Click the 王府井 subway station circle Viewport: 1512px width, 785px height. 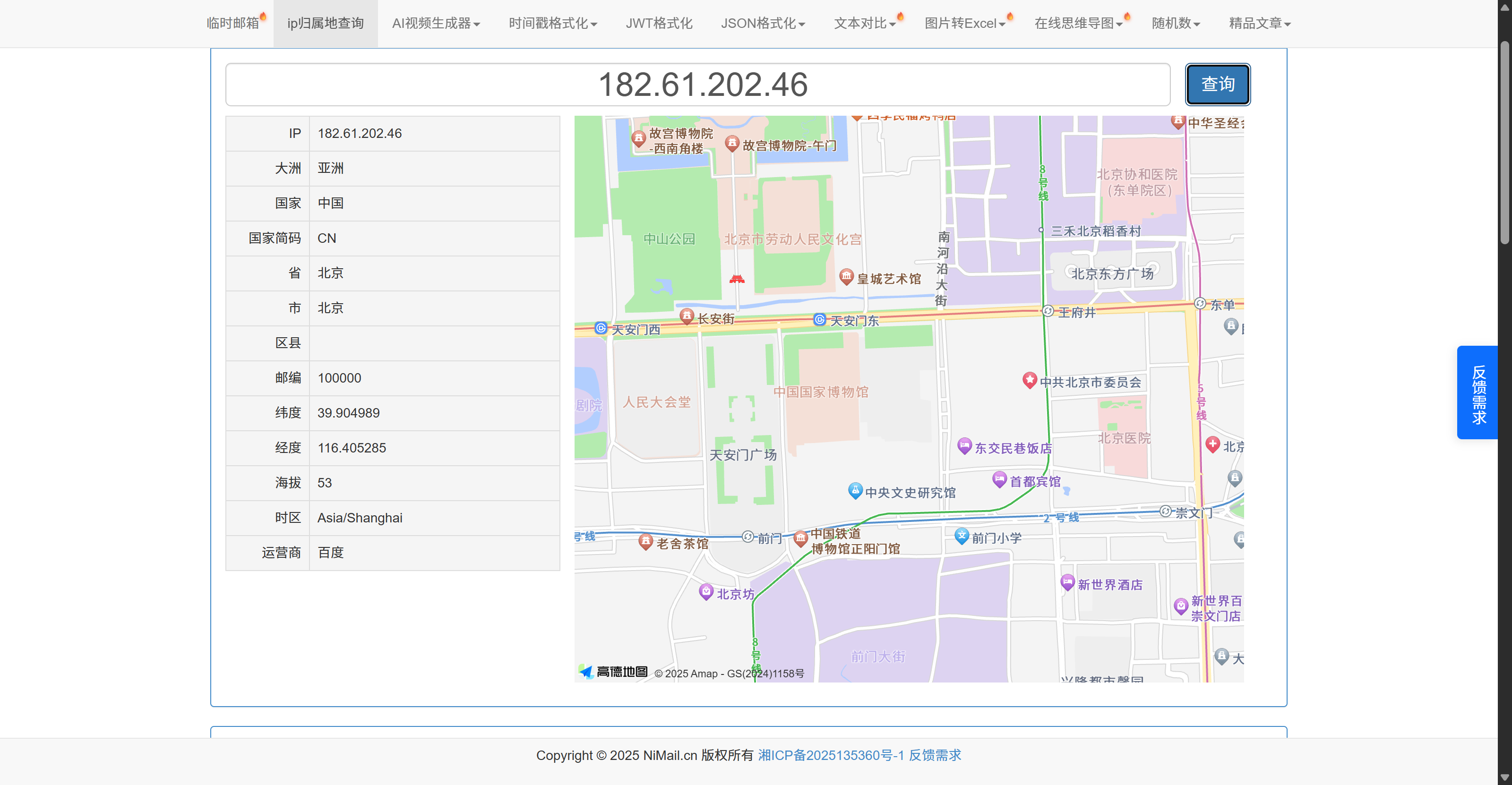click(x=1048, y=311)
